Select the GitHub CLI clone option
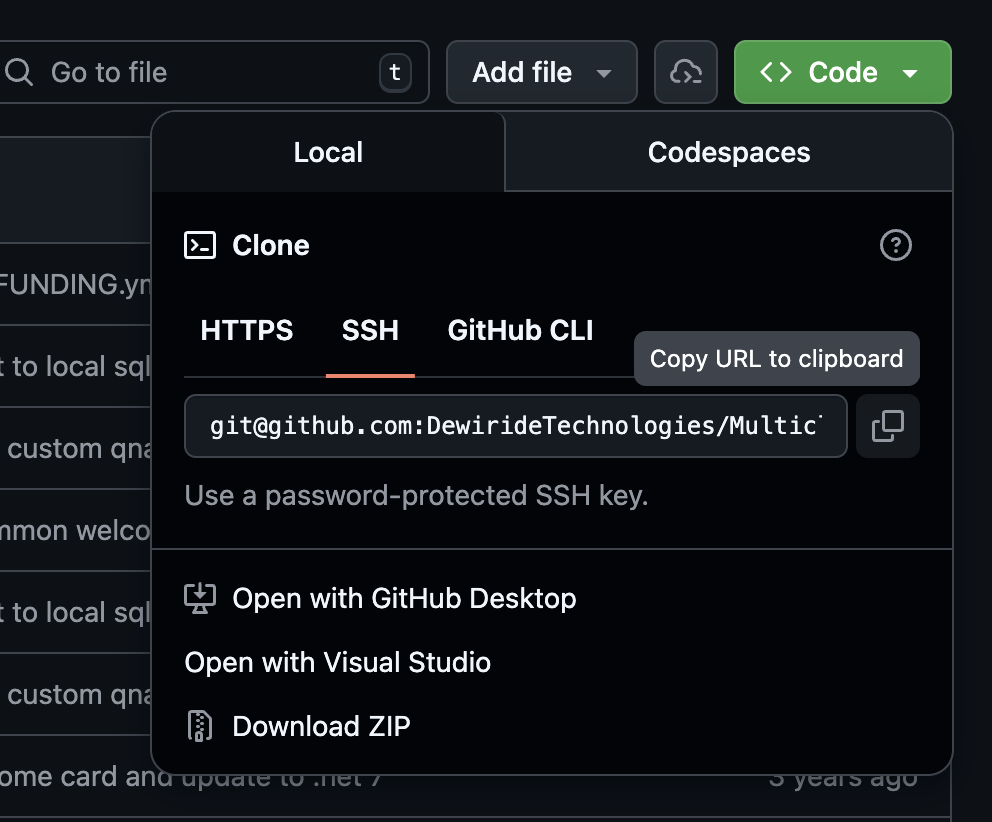 pyautogui.click(x=519, y=330)
